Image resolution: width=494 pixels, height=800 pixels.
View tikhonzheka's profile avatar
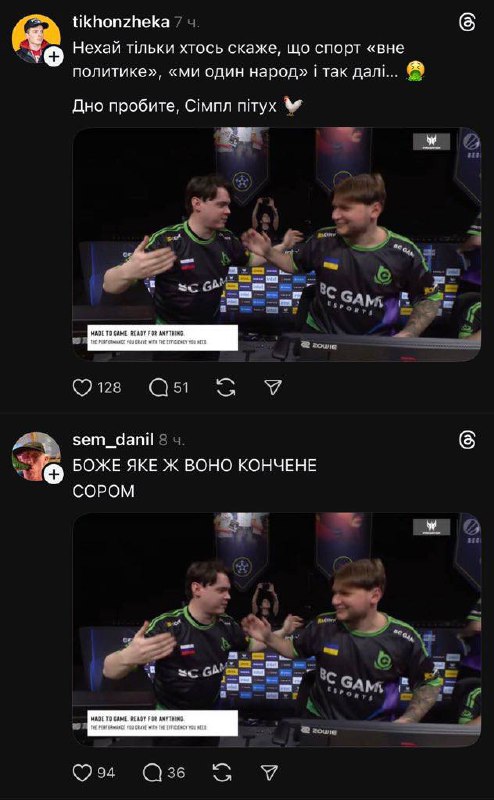36,39
